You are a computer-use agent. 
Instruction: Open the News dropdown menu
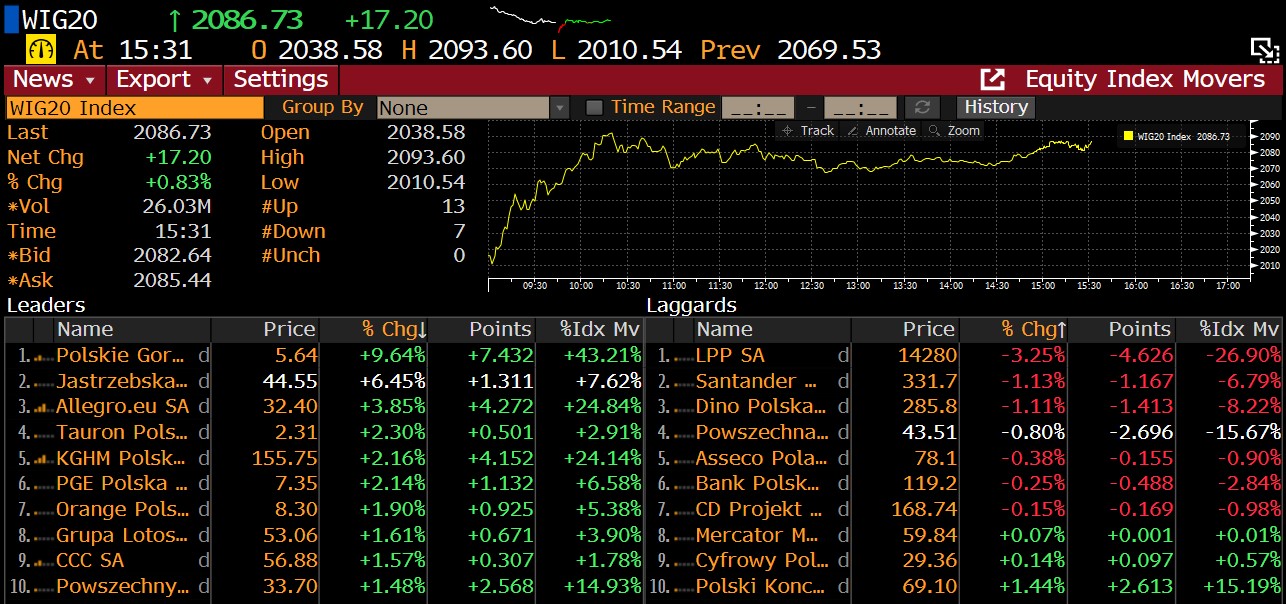(x=53, y=79)
